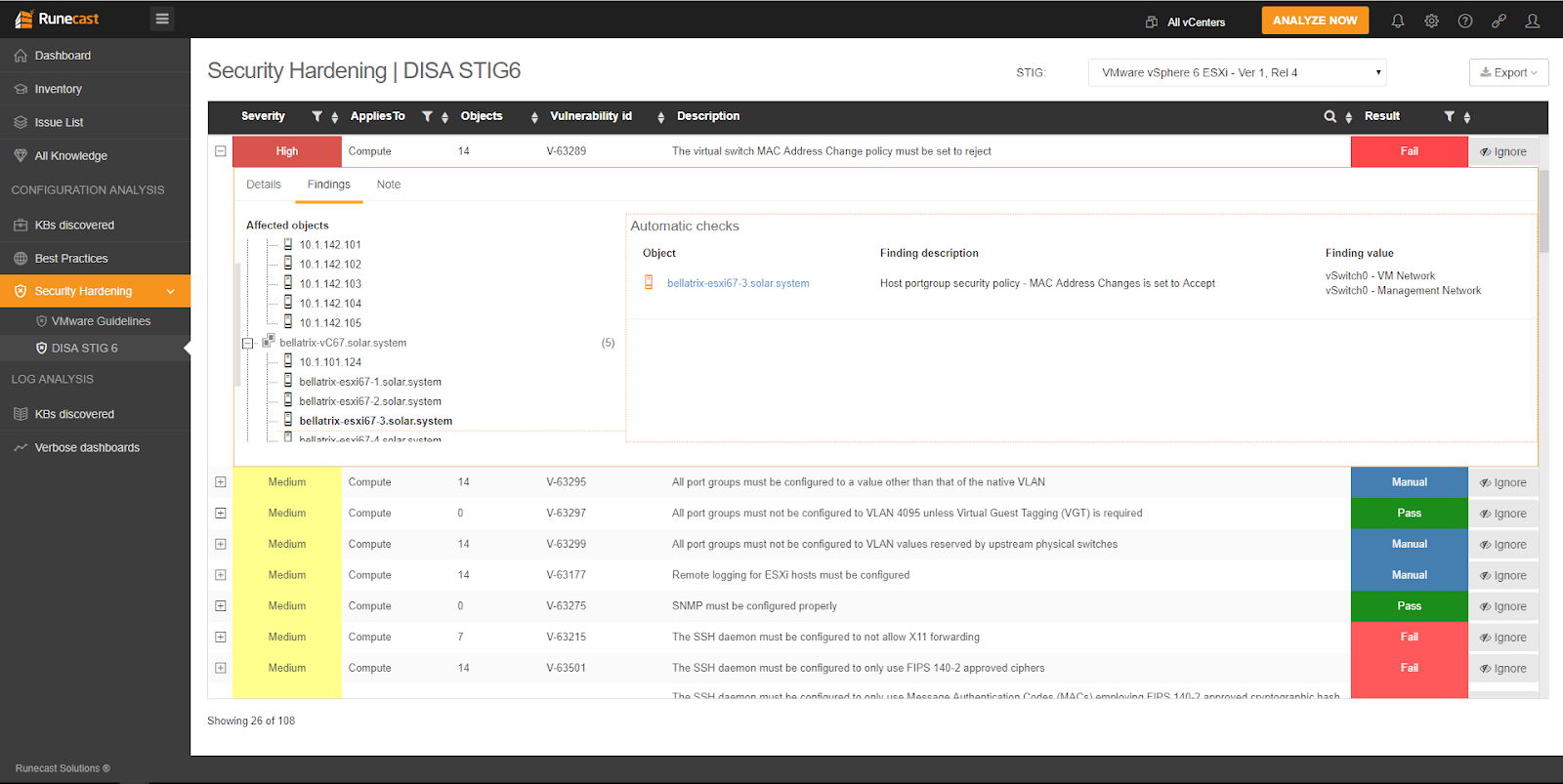Screen dimensions: 1563x784
Task: Open the help question mark icon
Action: point(1465,21)
